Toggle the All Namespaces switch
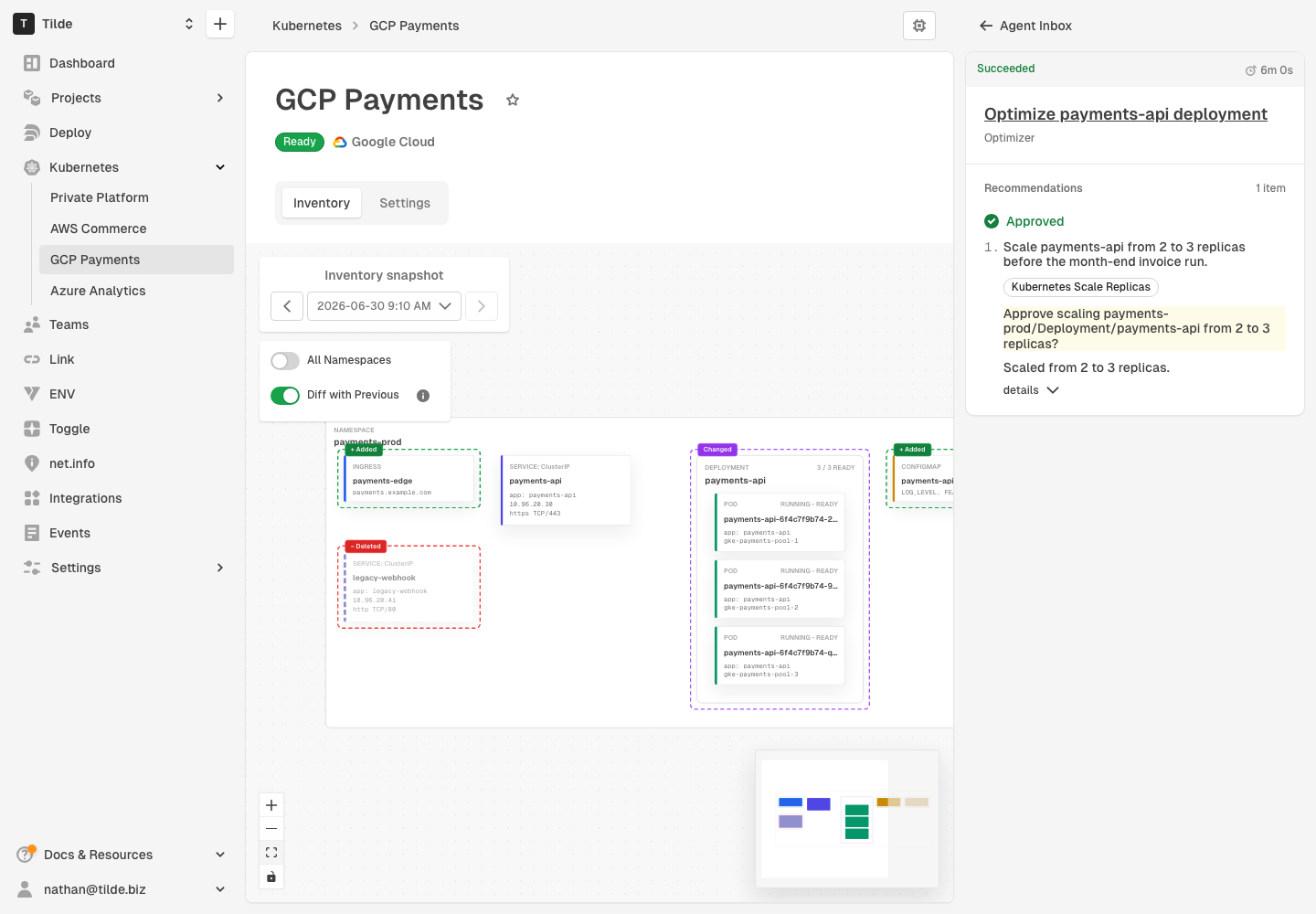 285,361
